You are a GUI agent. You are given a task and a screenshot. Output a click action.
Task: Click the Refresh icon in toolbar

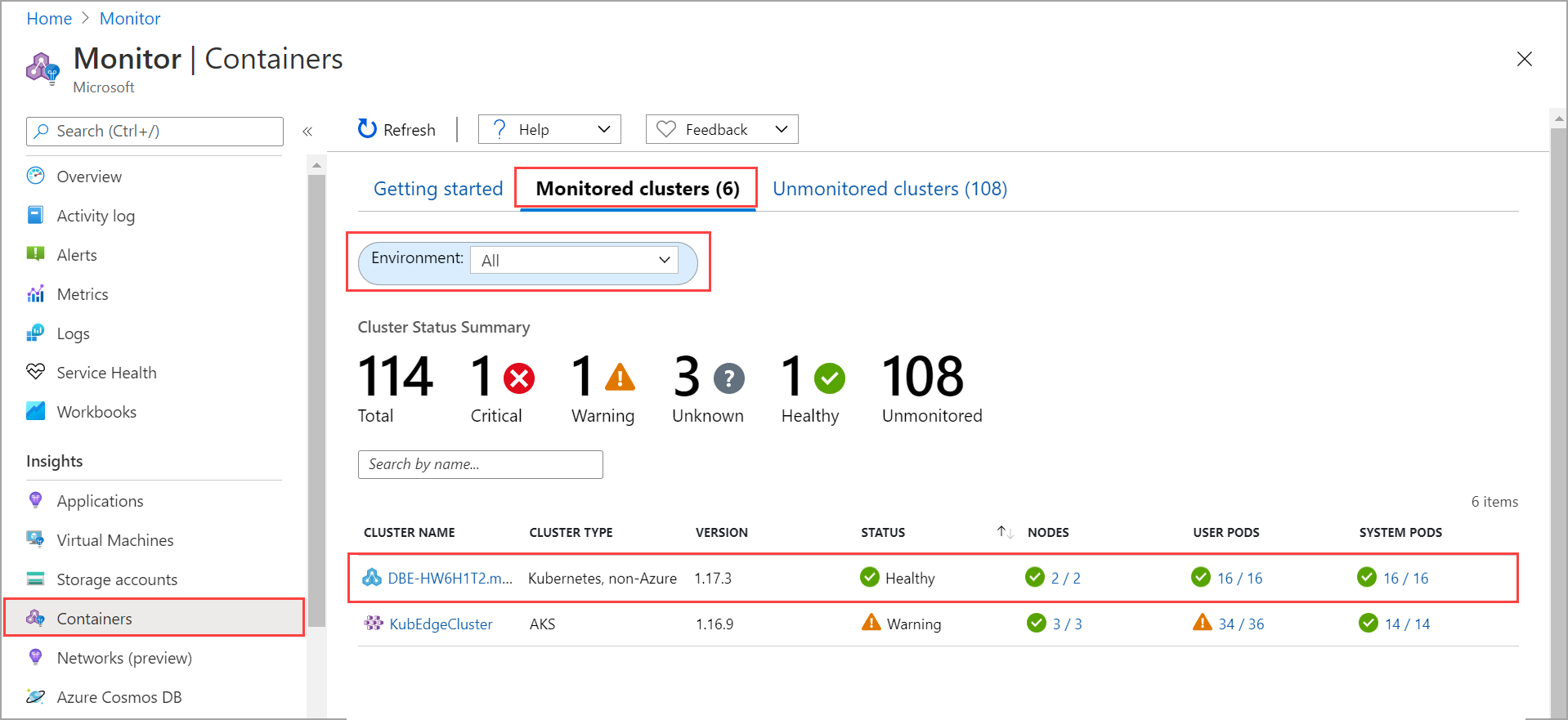(x=367, y=129)
